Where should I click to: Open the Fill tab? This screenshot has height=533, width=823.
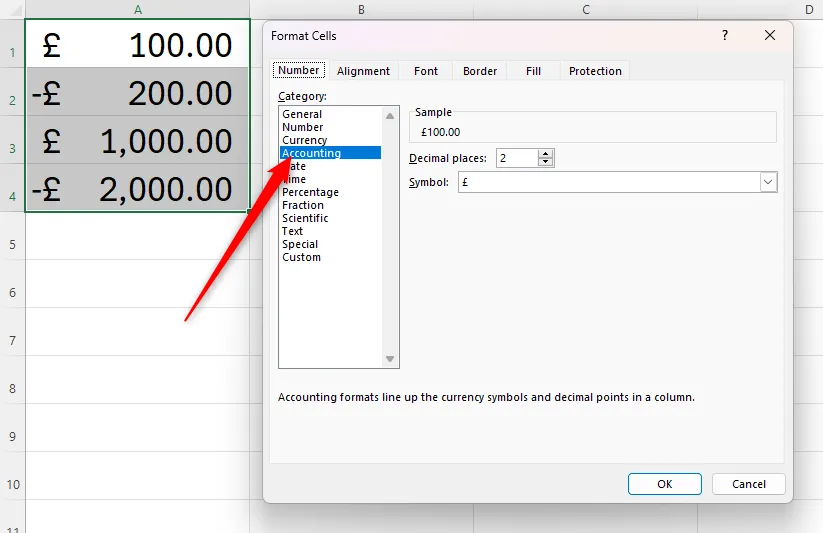pyautogui.click(x=533, y=71)
